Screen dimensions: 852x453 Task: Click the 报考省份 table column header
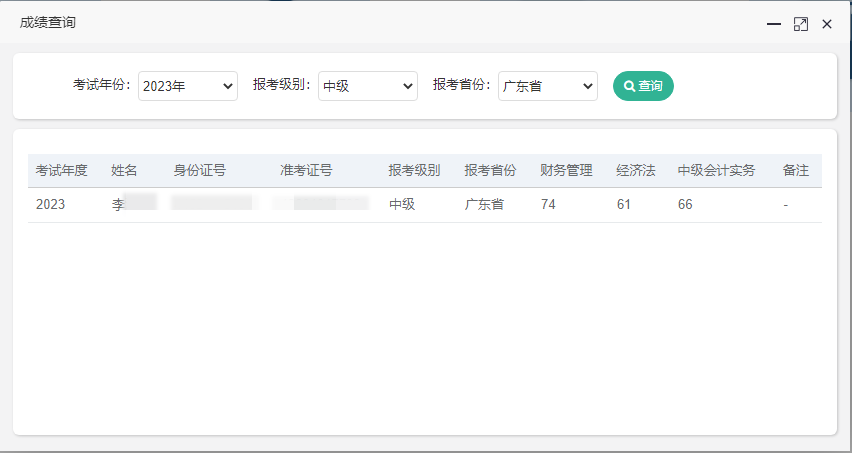pyautogui.click(x=490, y=170)
